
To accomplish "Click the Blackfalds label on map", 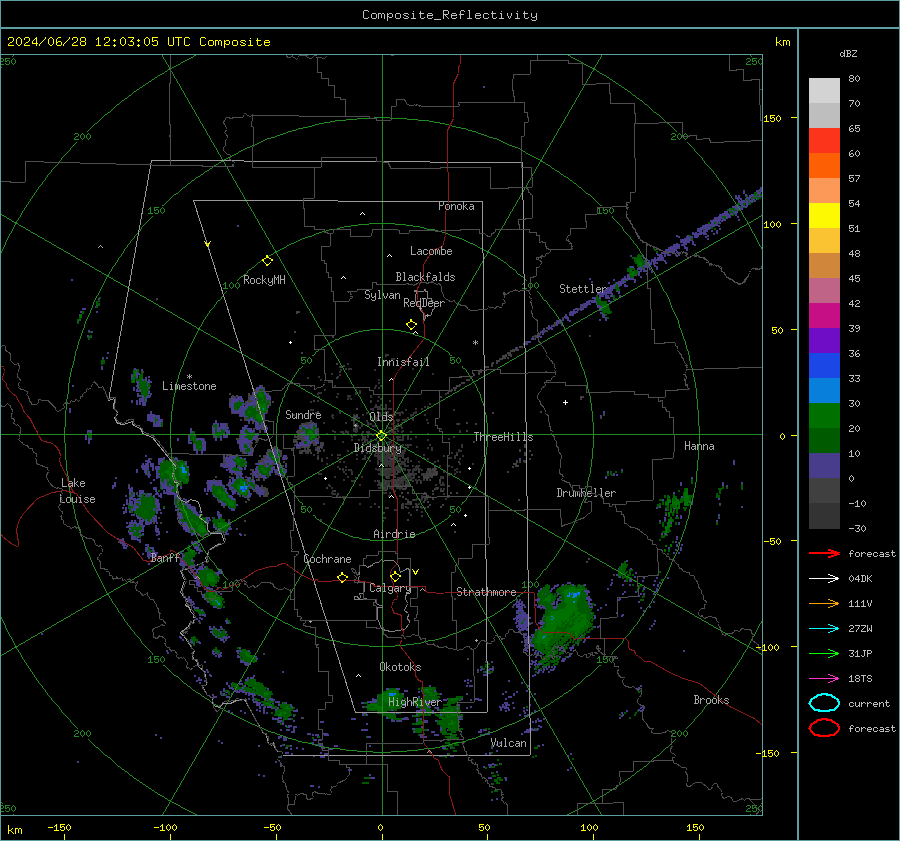I will pos(425,277).
